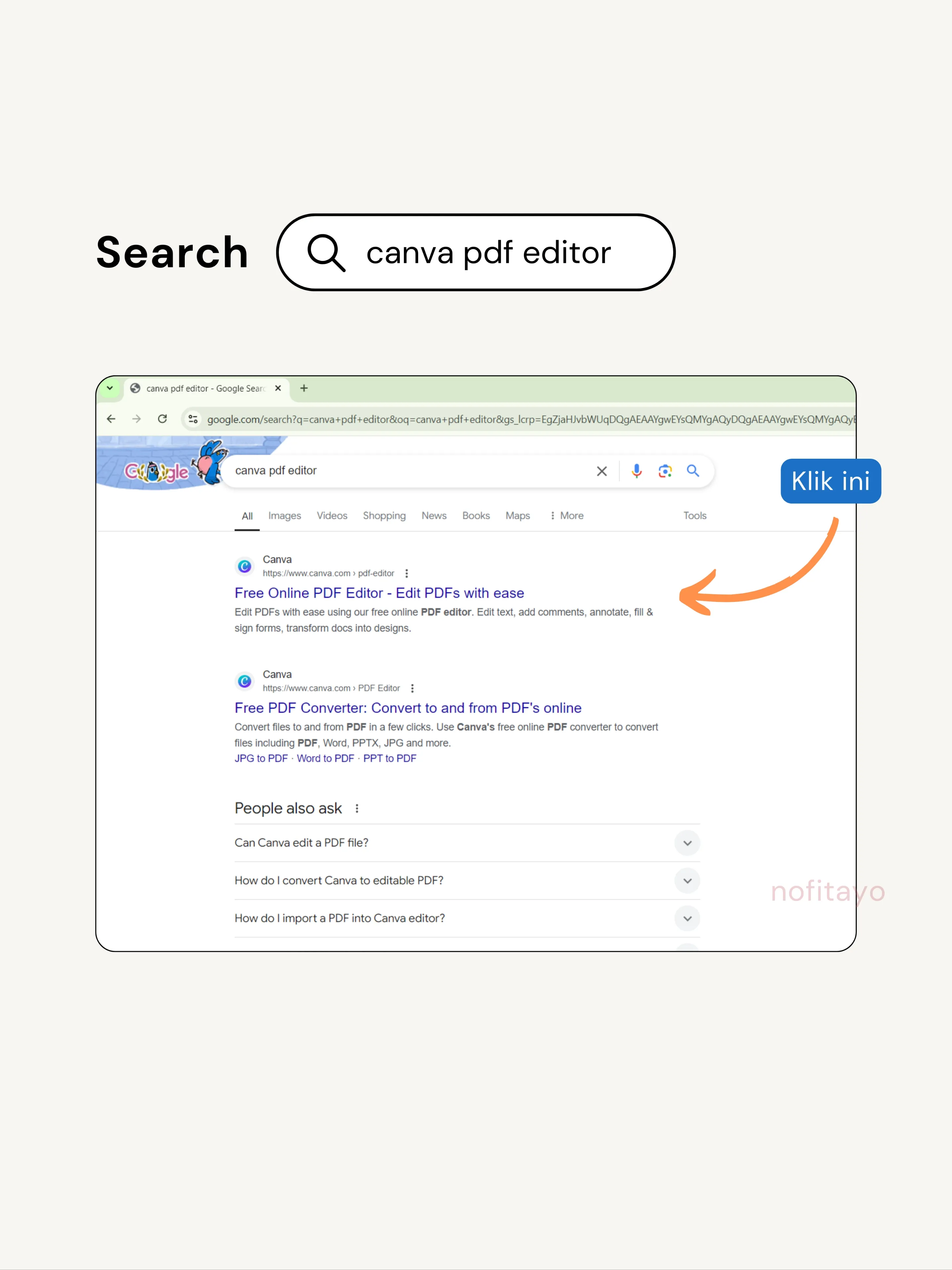Switch to the Images results tab

coord(285,516)
